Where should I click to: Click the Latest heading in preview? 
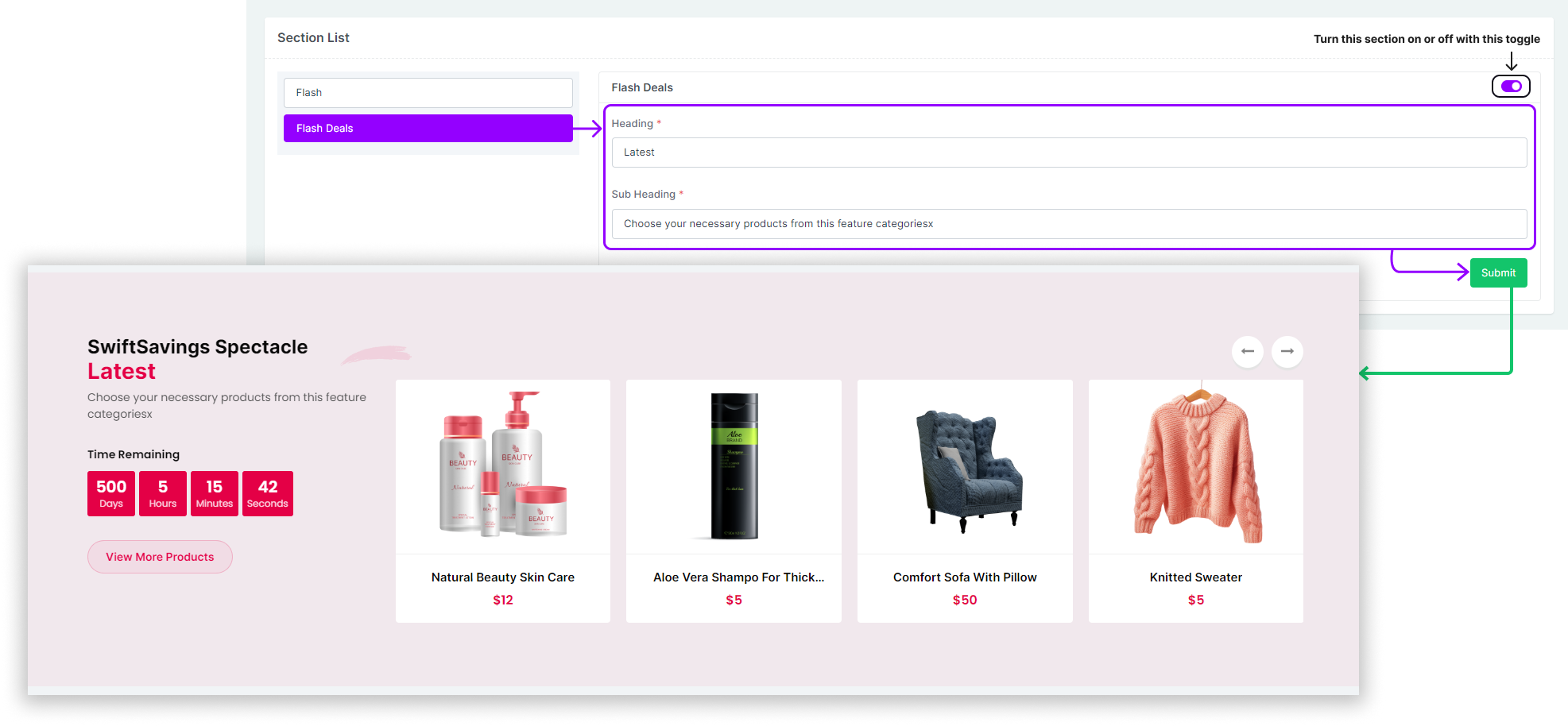tap(122, 372)
